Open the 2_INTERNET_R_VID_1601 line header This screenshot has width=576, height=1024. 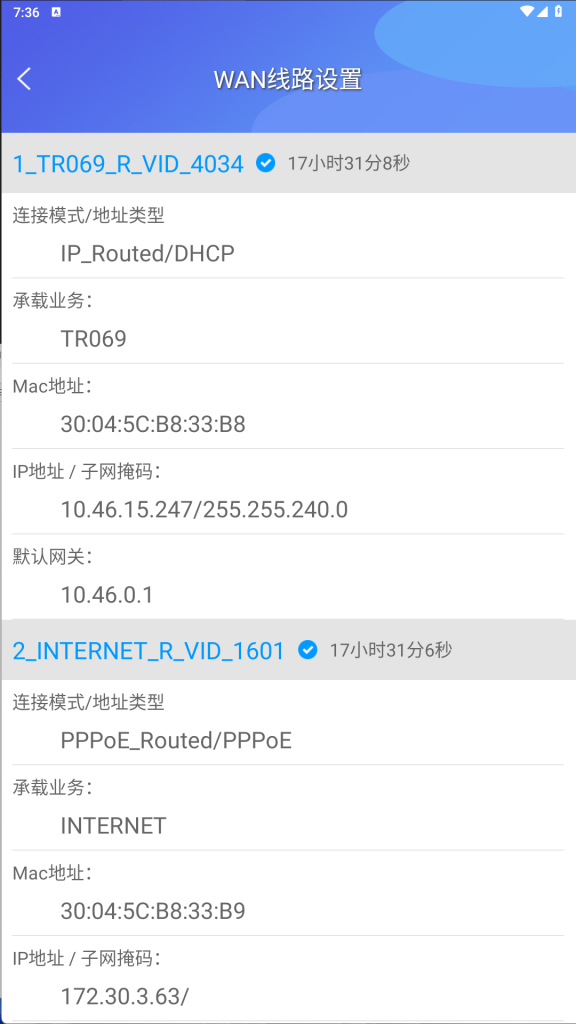click(288, 650)
